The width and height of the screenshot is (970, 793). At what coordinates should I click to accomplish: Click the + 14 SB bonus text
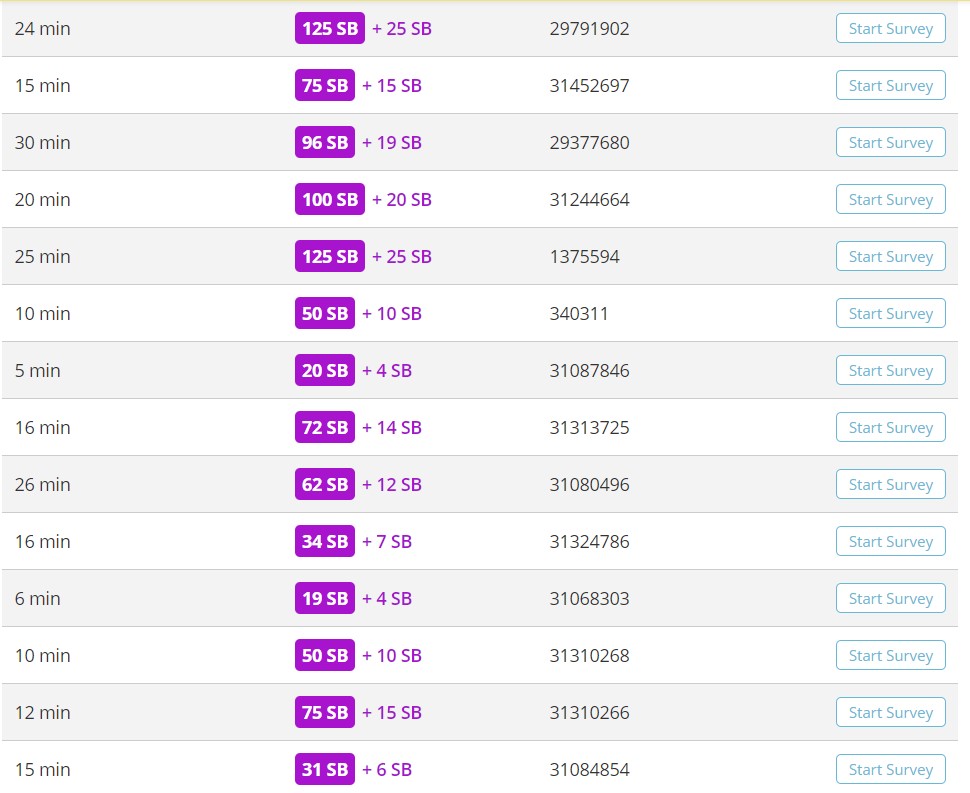point(392,427)
